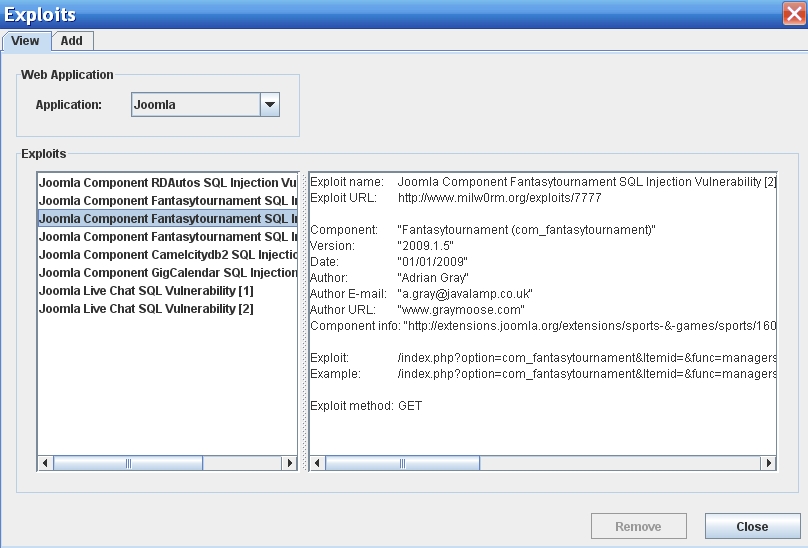This screenshot has width=808, height=548.
Task: Click the Close button
Action: click(752, 526)
